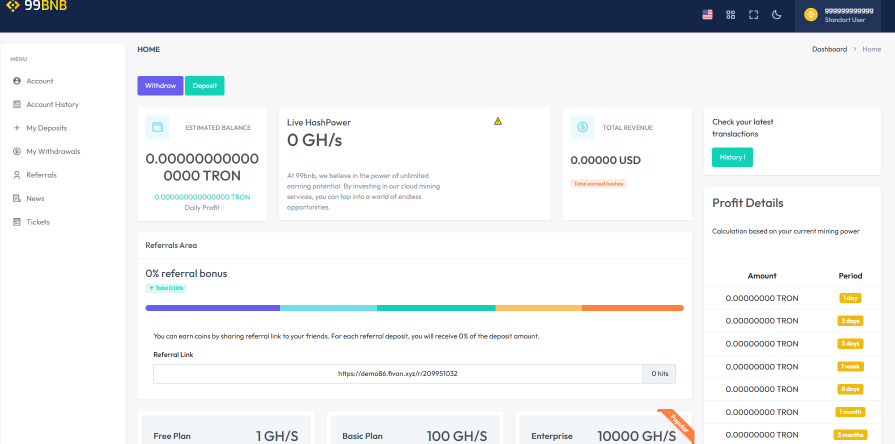Go to Account History in sidebar

[52, 104]
